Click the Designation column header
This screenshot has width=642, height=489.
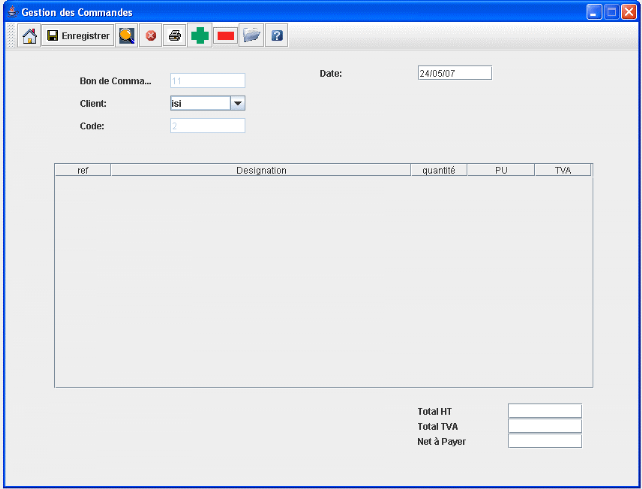(x=261, y=170)
